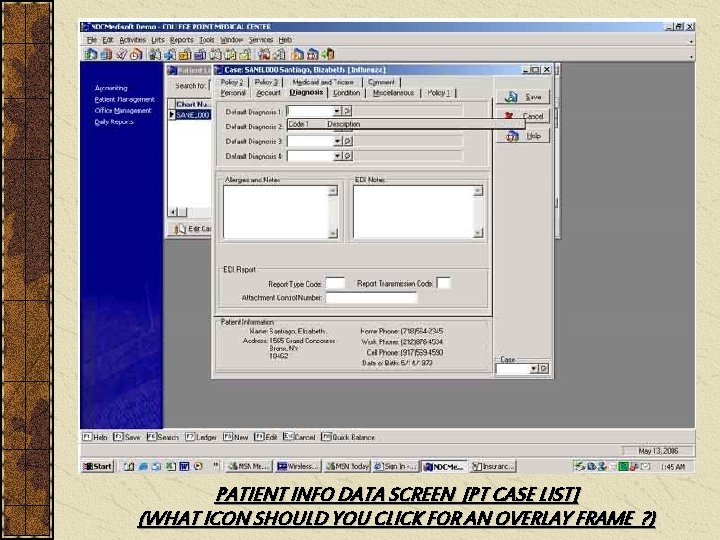720x540 pixels.
Task: Click the Attachment Control Number field
Action: coord(371,298)
